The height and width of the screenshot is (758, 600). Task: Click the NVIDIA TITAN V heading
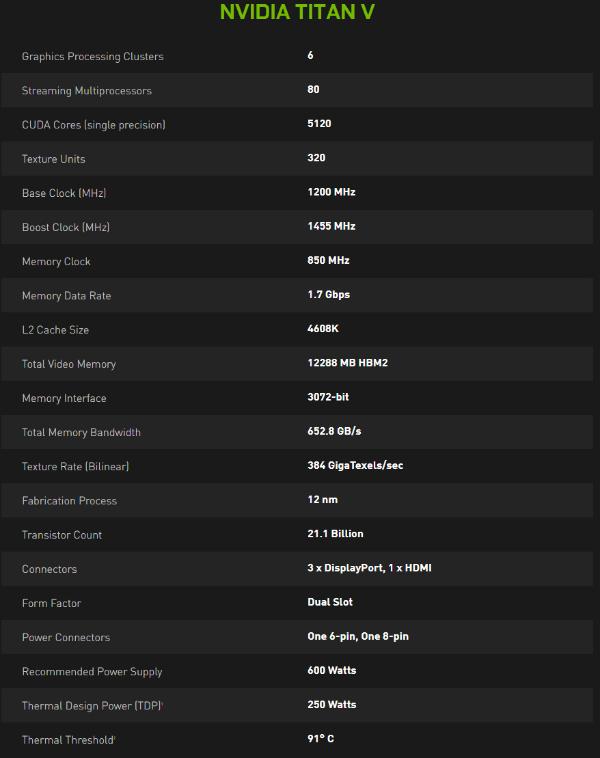point(297,12)
